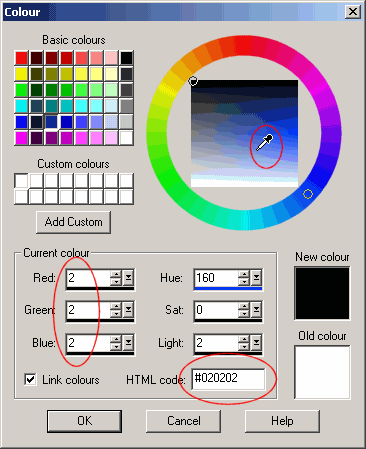This screenshot has height=449, width=366.
Task: Focus the Hue value field
Action: click(216, 278)
